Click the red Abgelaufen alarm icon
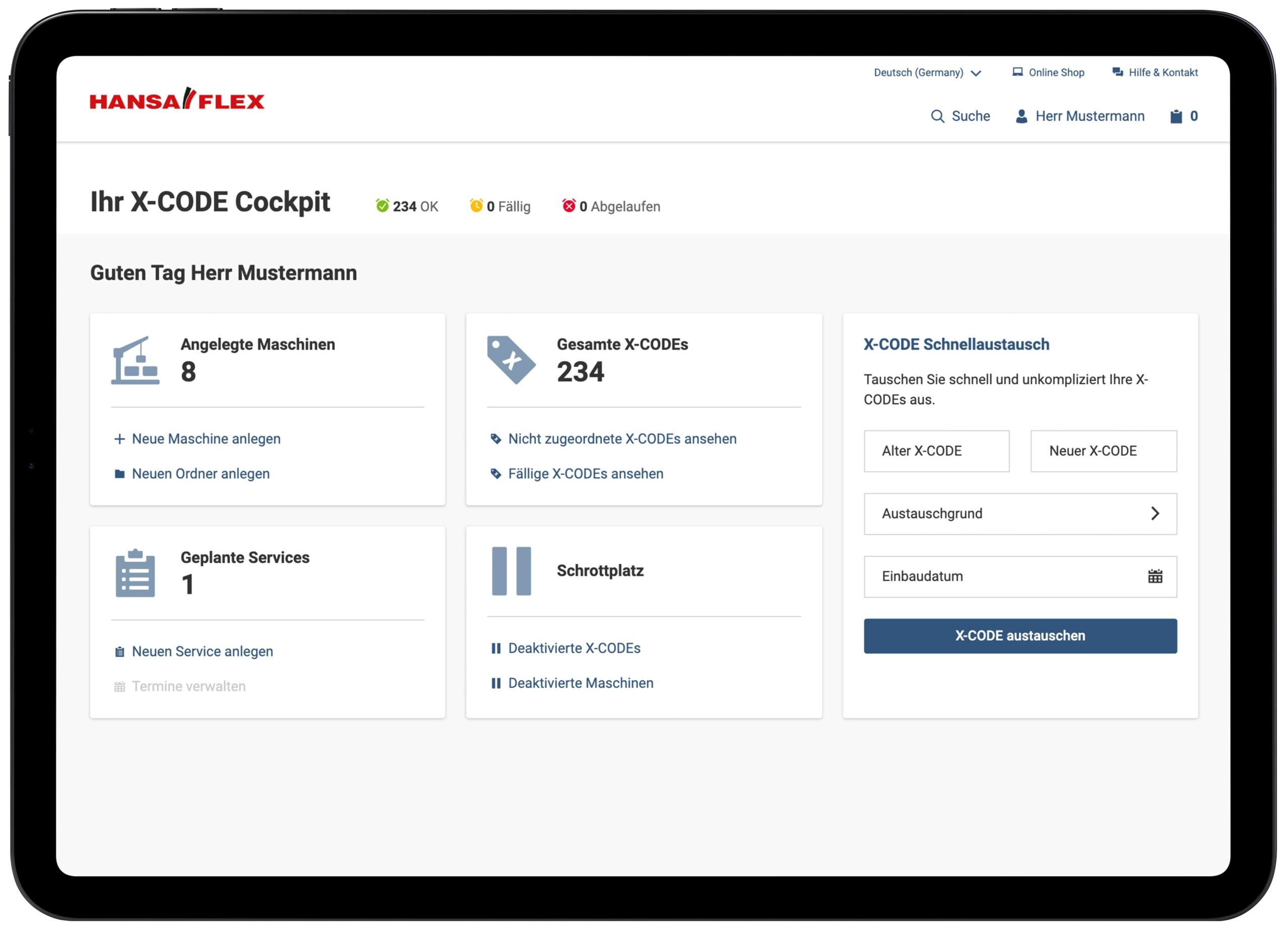The image size is (1288, 933). tap(569, 206)
